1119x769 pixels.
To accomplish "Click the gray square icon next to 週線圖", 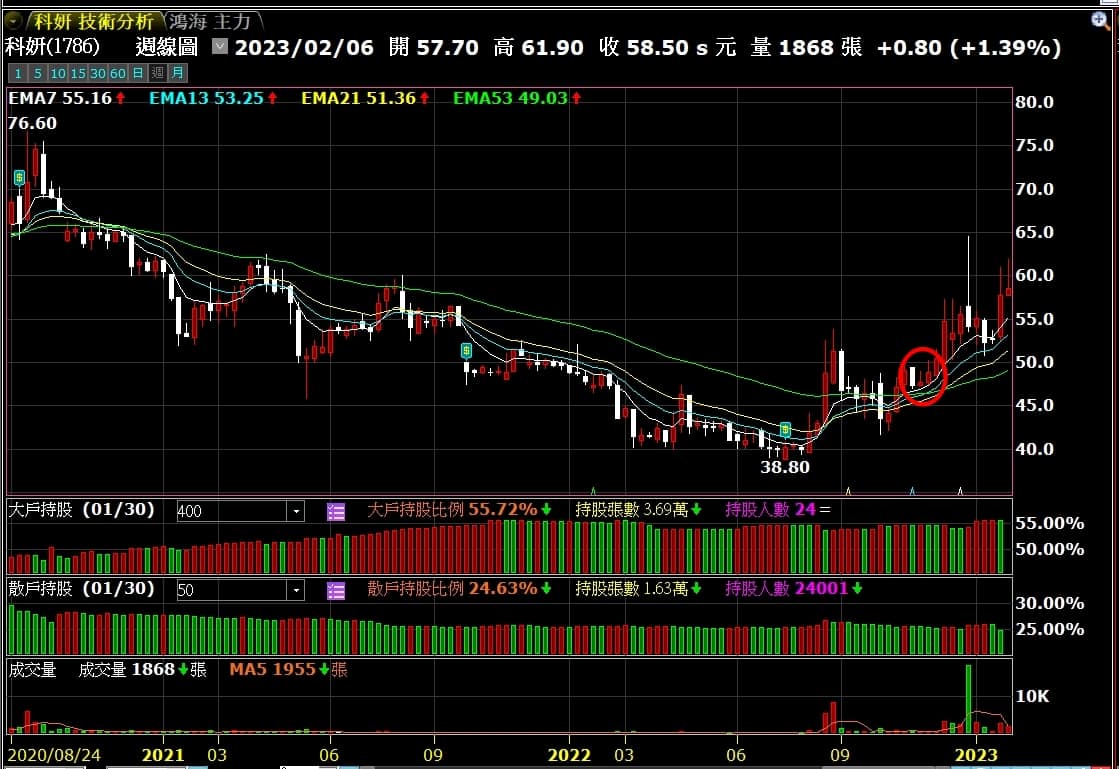I will point(220,46).
